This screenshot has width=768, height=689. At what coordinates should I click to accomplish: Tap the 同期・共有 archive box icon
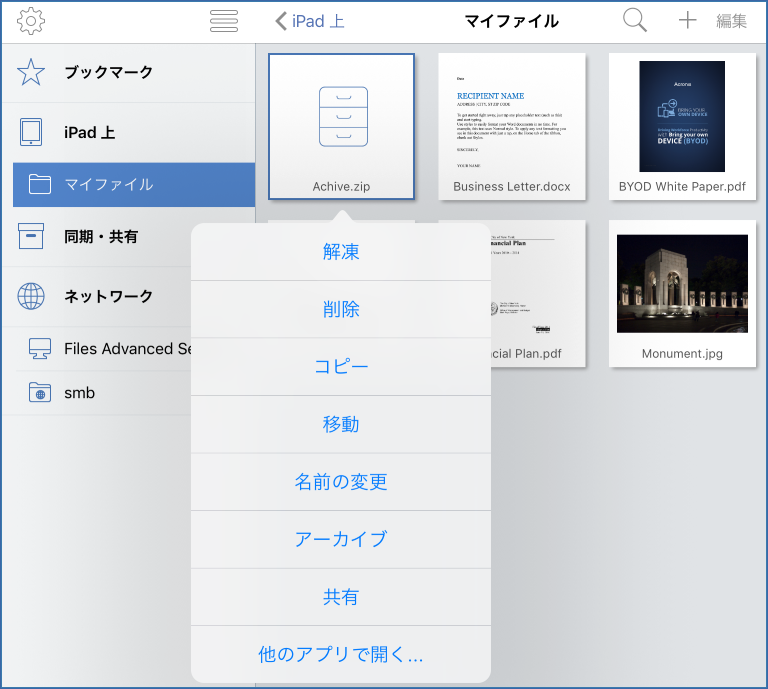(x=31, y=236)
